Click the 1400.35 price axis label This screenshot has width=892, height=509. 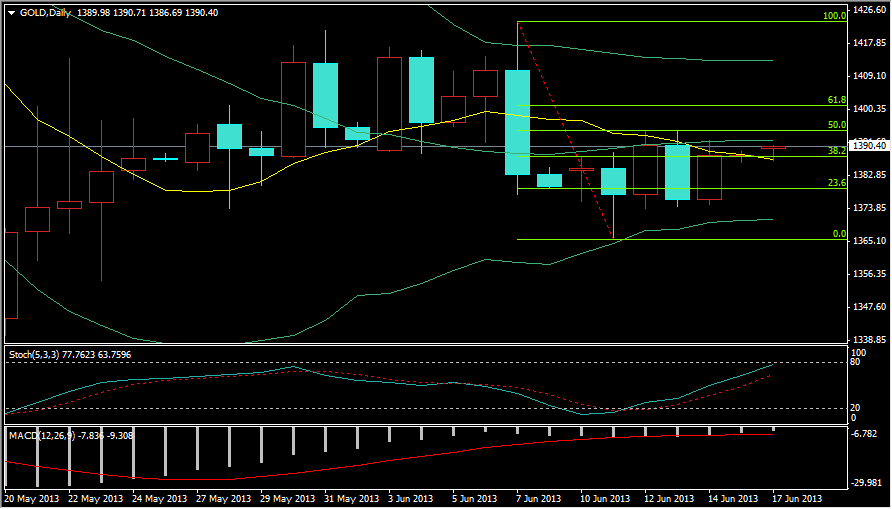coord(868,109)
